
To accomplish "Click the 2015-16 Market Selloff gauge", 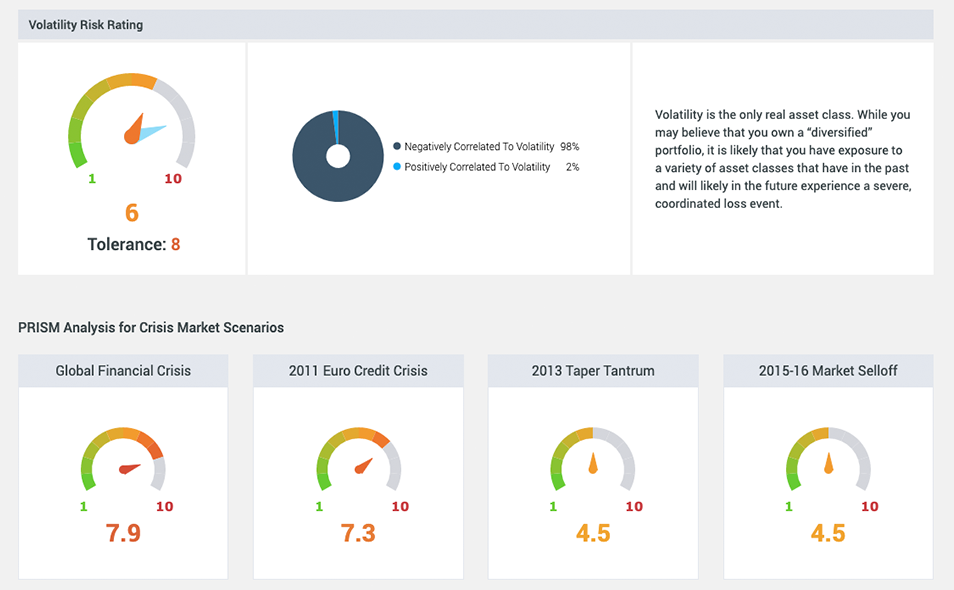I will click(x=827, y=463).
